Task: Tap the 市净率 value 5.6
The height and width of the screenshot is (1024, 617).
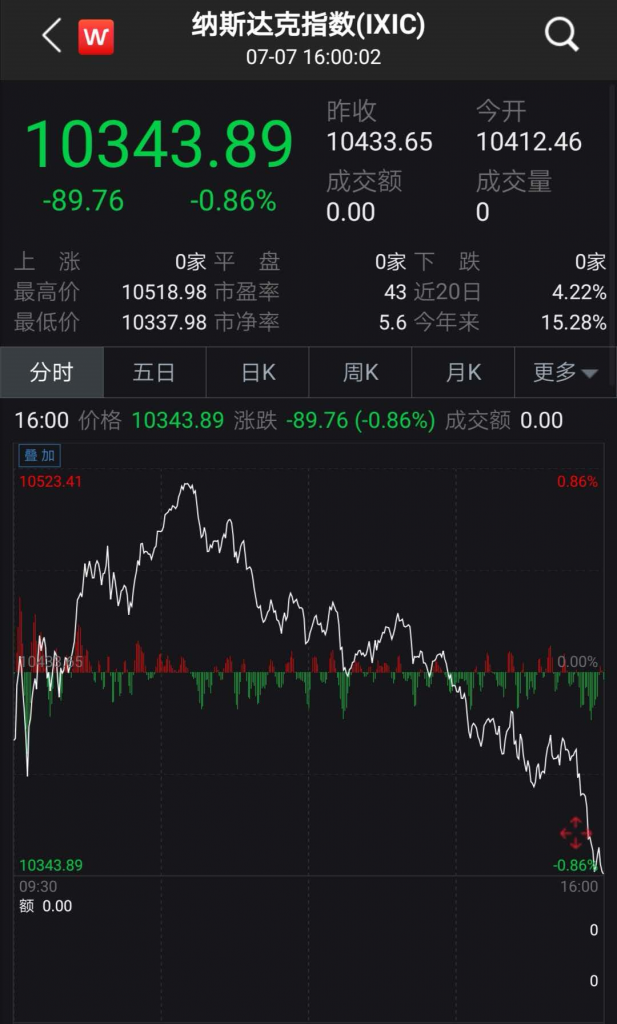Action: pyautogui.click(x=392, y=322)
